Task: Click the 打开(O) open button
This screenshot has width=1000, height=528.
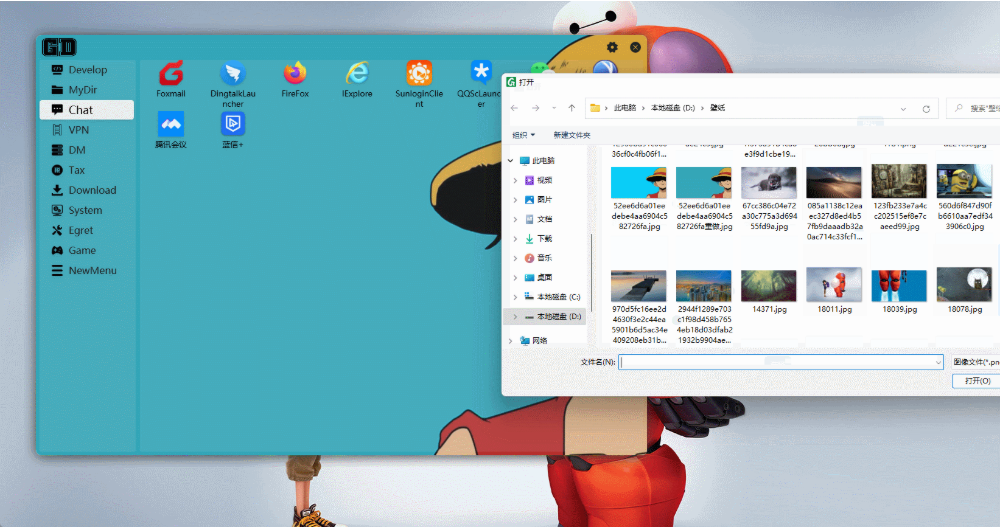Action: (977, 381)
